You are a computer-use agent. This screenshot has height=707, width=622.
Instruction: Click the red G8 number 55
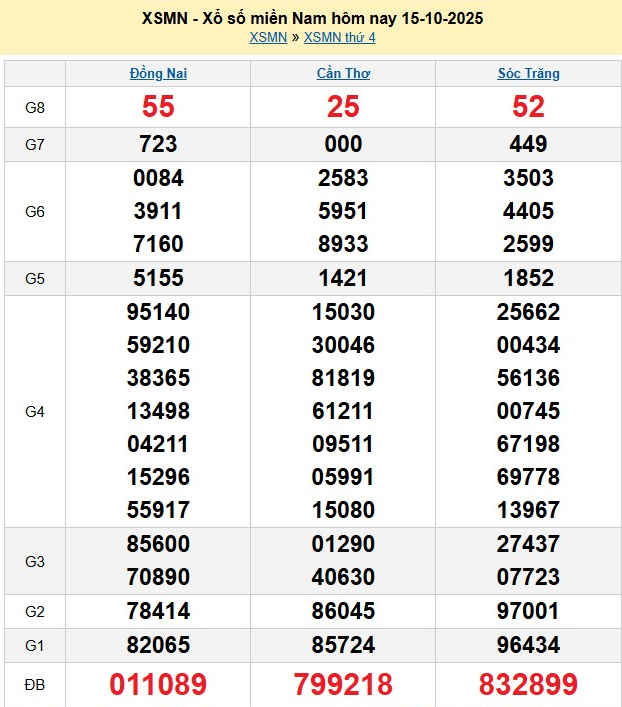[x=158, y=107]
